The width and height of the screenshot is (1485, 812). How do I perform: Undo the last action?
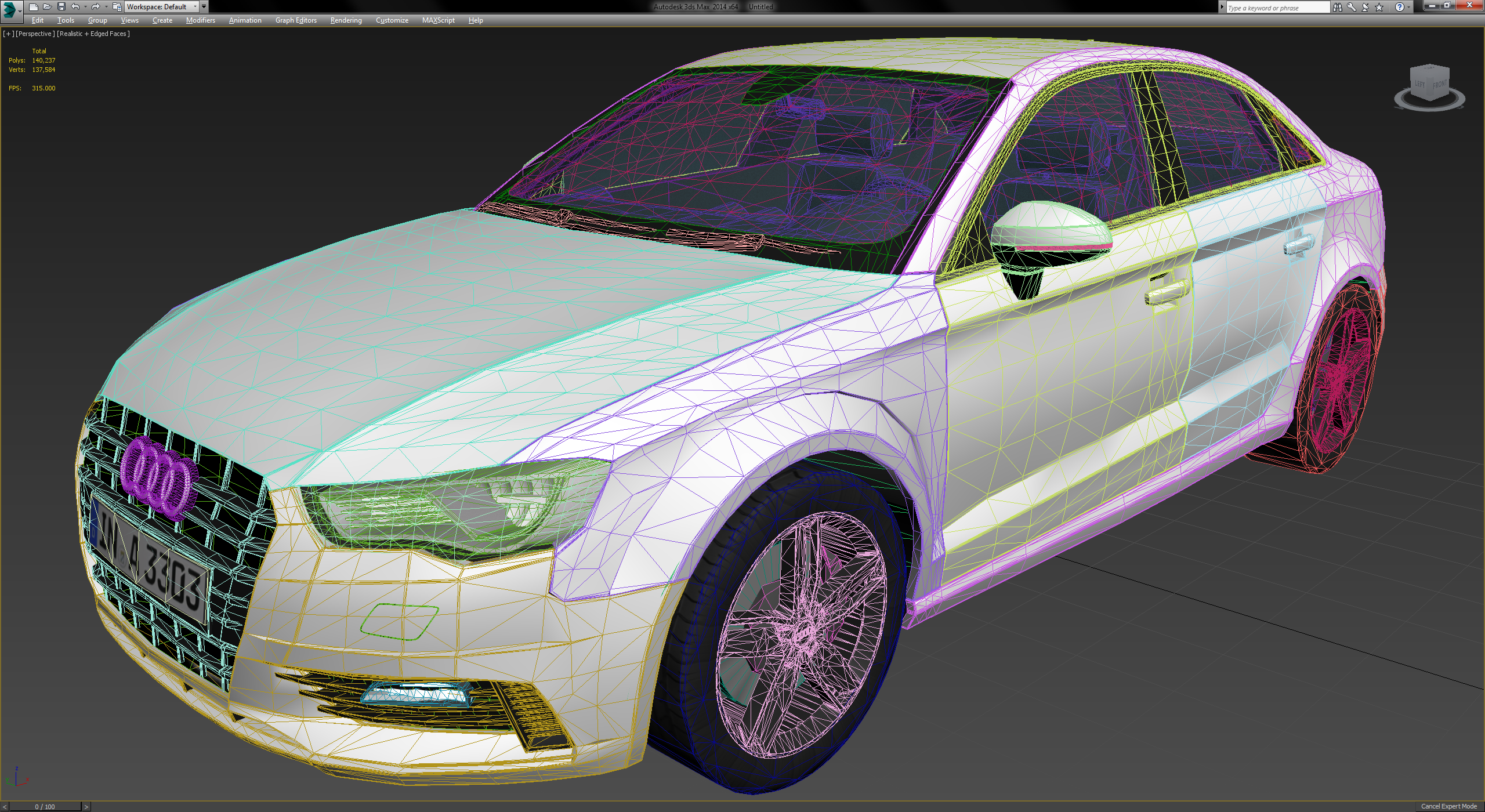74,7
